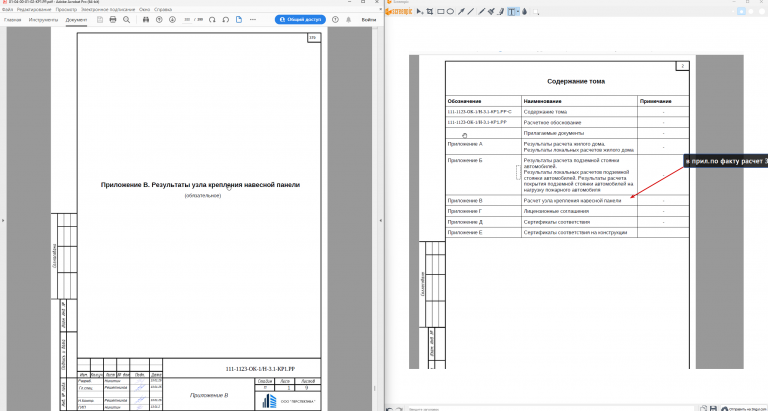
Task: Choose the smallest line thickness dot
Action: [x=733, y=12]
